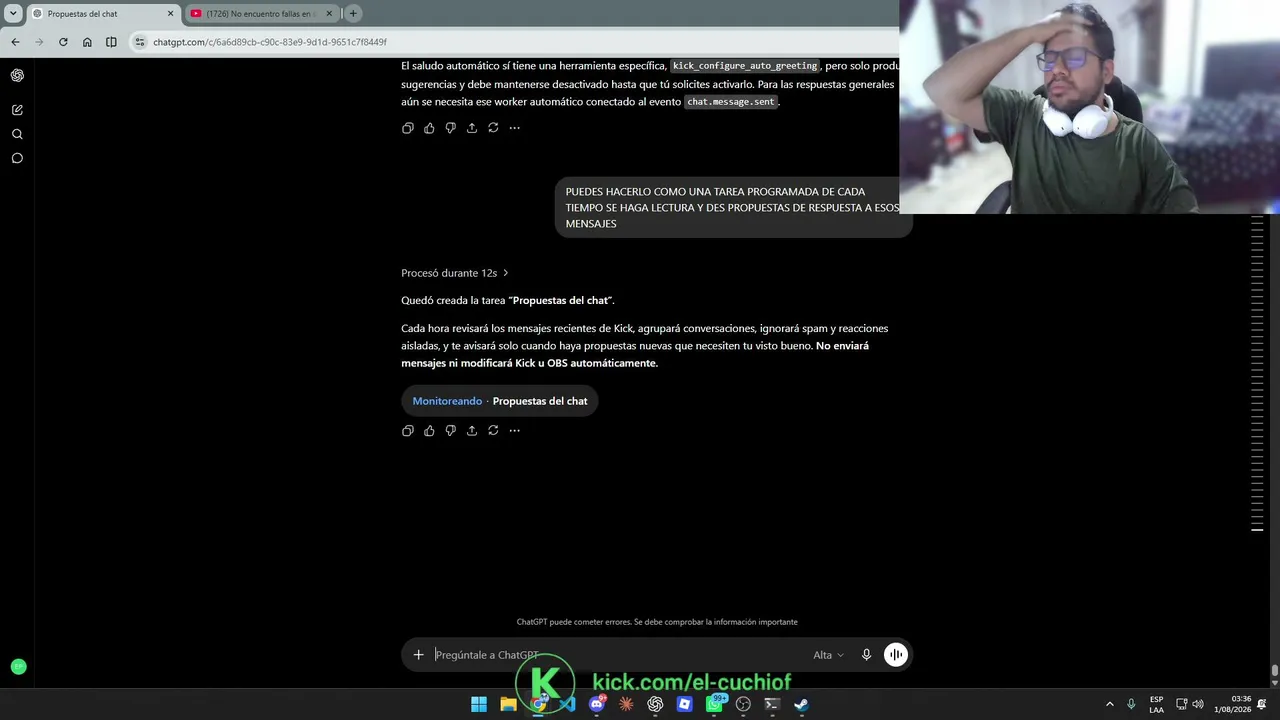The width and height of the screenshot is (1280, 720).
Task: Click the page vertical scrollbar thumb
Action: [1274, 671]
